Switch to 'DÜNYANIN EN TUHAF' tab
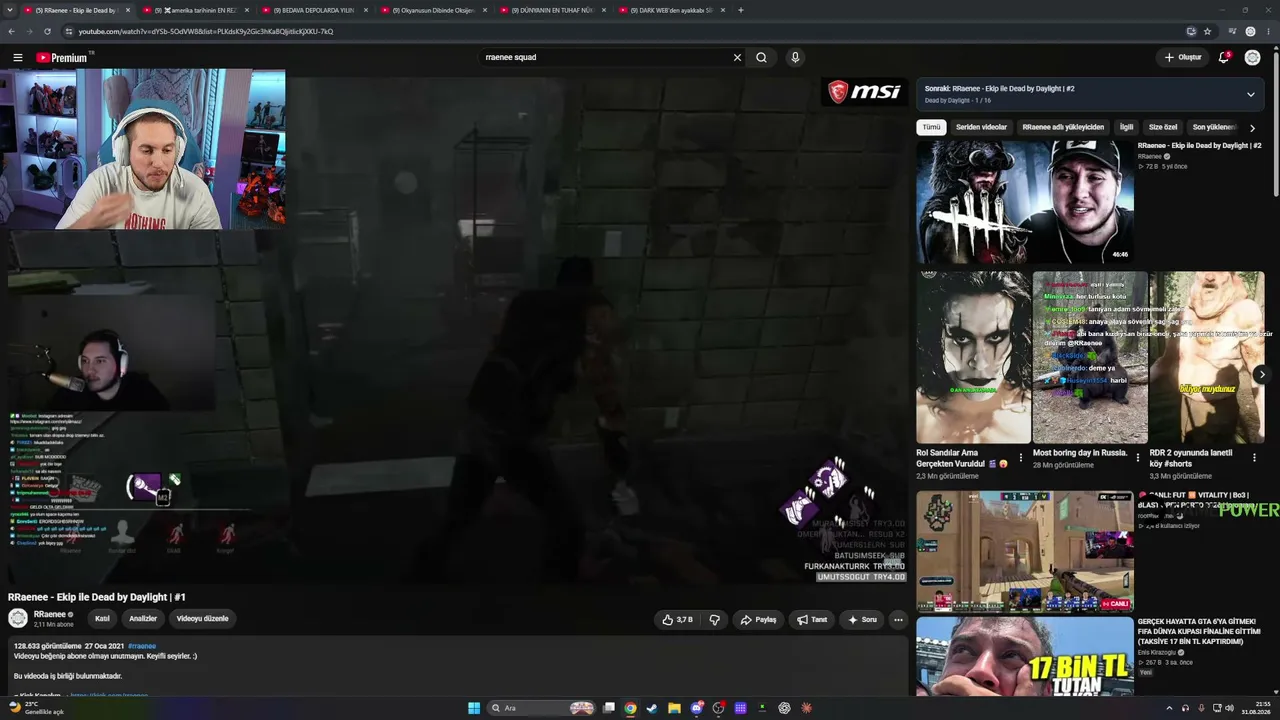Screen dimensions: 1280x720 tap(555, 10)
